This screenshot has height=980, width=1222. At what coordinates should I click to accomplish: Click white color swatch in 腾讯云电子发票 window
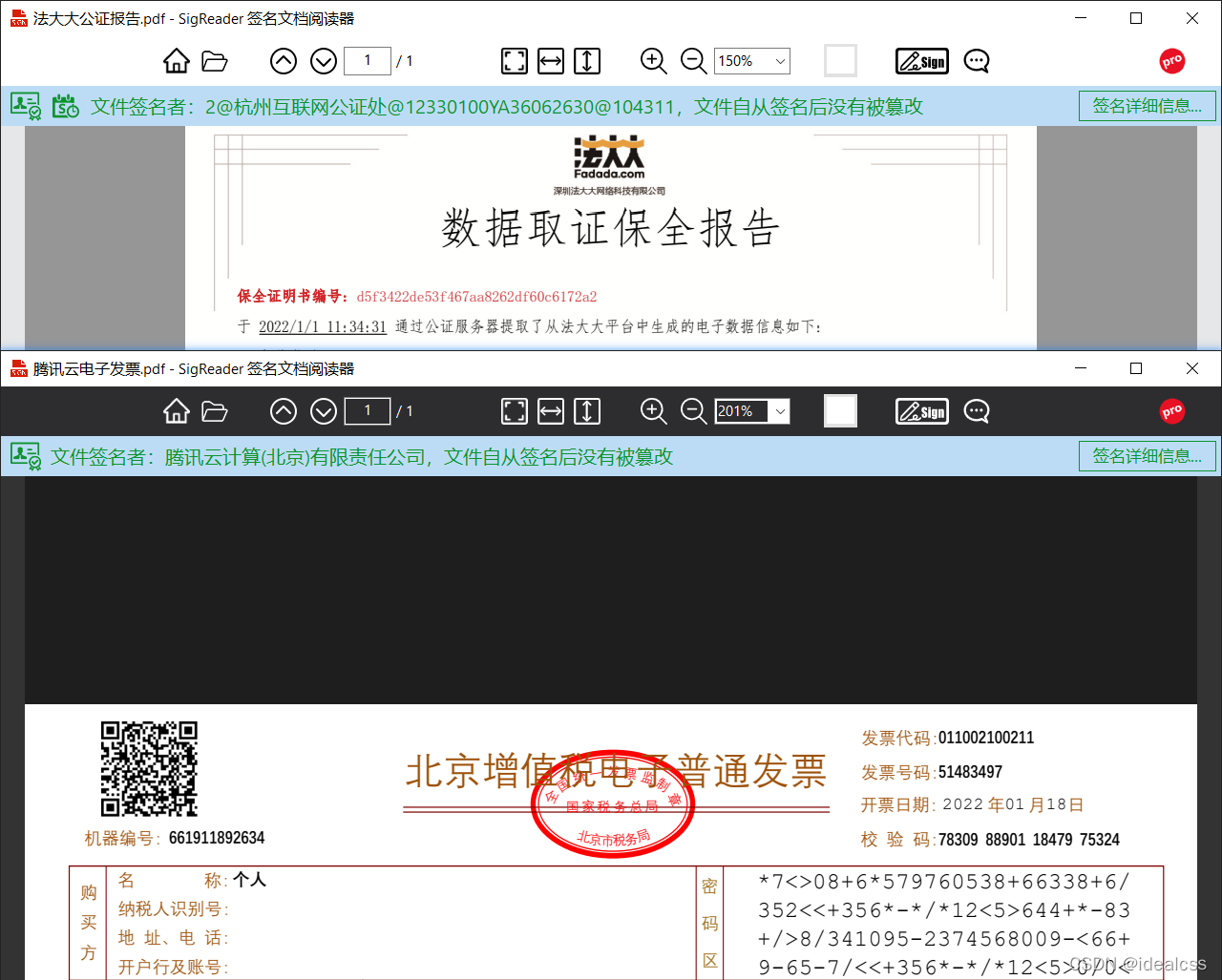(x=840, y=411)
